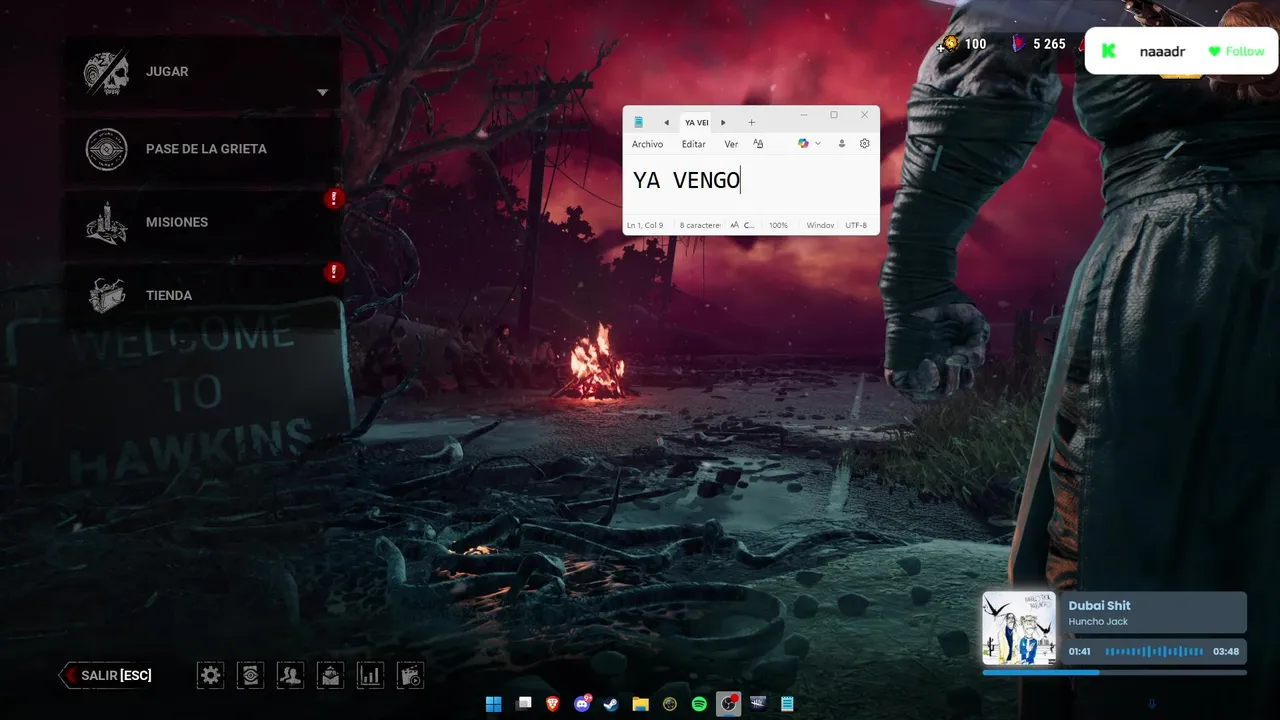Image resolution: width=1280 pixels, height=720 pixels.
Task: Open Spotify from taskbar
Action: 699,704
